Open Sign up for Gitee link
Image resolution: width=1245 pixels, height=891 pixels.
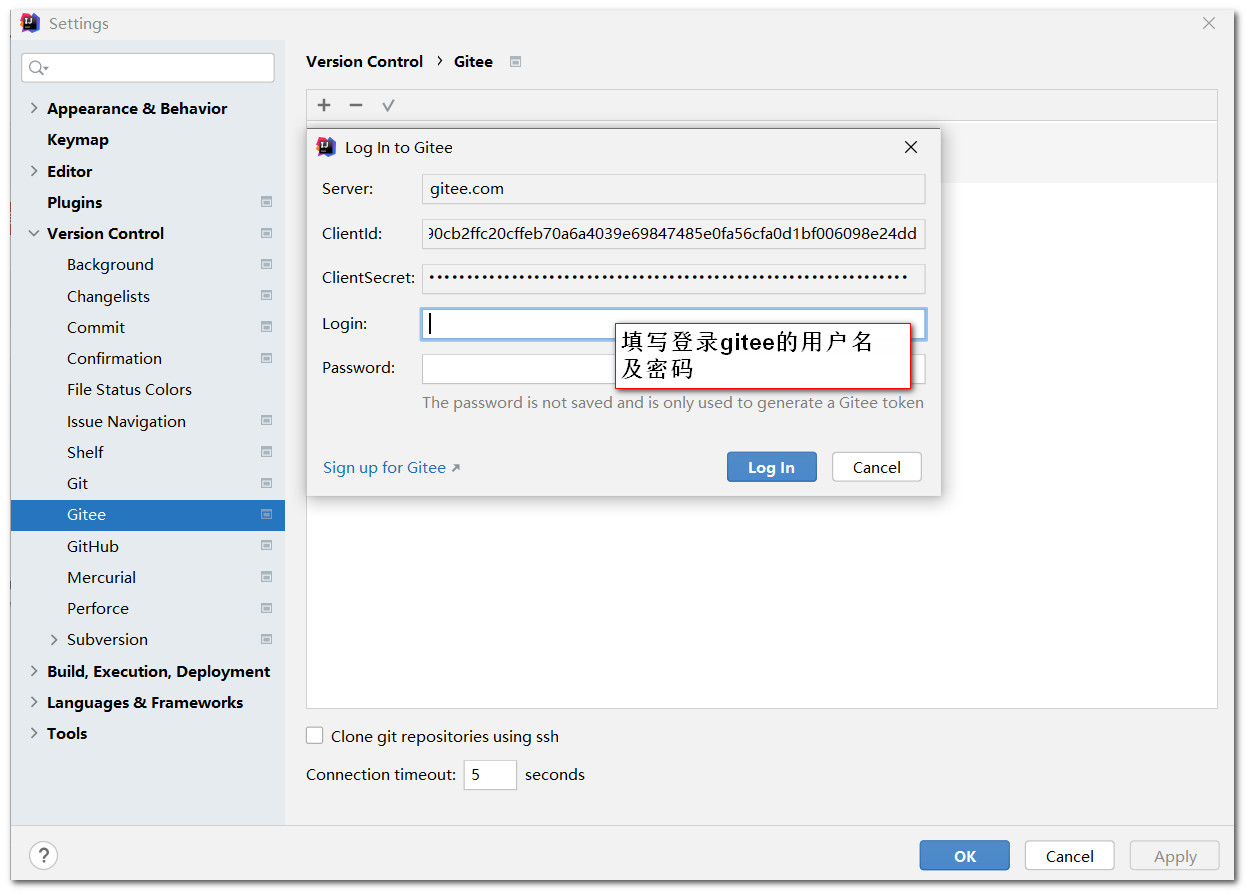(392, 468)
